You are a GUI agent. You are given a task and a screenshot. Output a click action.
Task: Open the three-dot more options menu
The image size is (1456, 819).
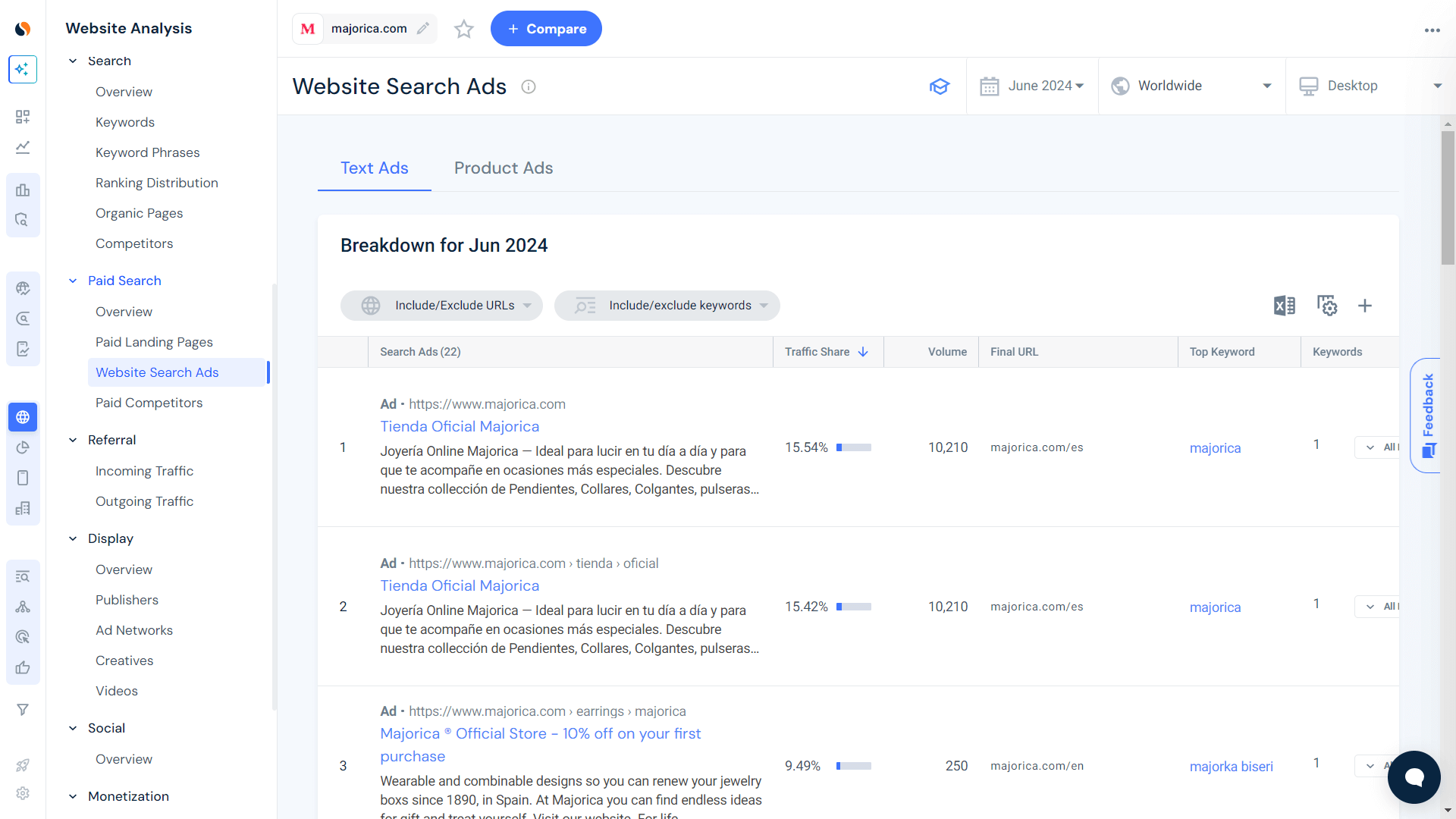click(1432, 30)
